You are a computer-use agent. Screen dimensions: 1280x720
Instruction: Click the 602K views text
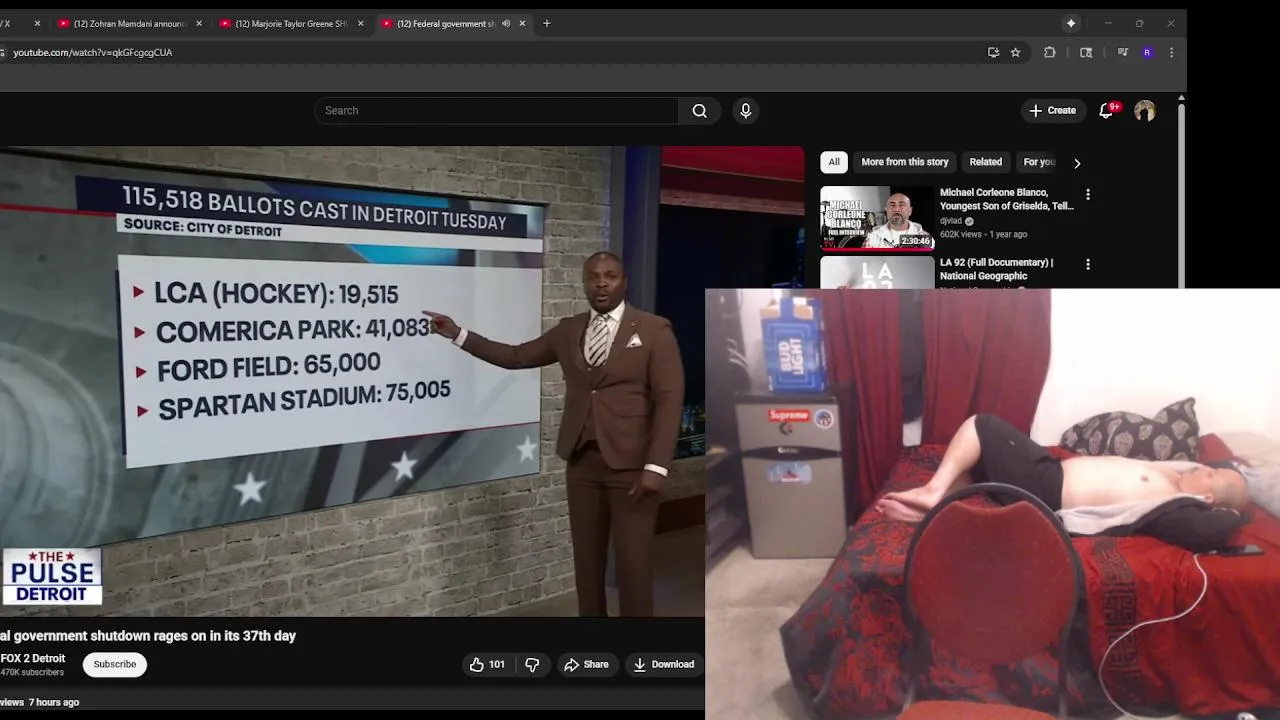point(961,234)
